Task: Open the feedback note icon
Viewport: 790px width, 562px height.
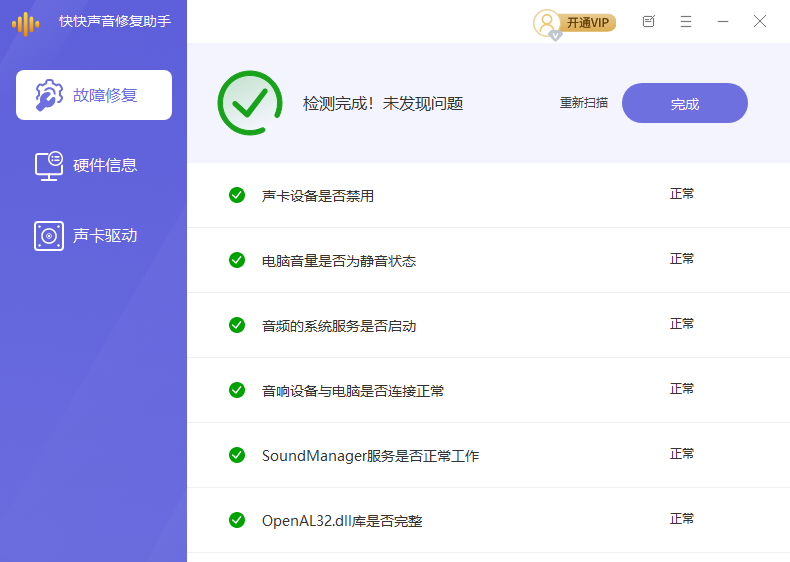Action: [x=649, y=21]
